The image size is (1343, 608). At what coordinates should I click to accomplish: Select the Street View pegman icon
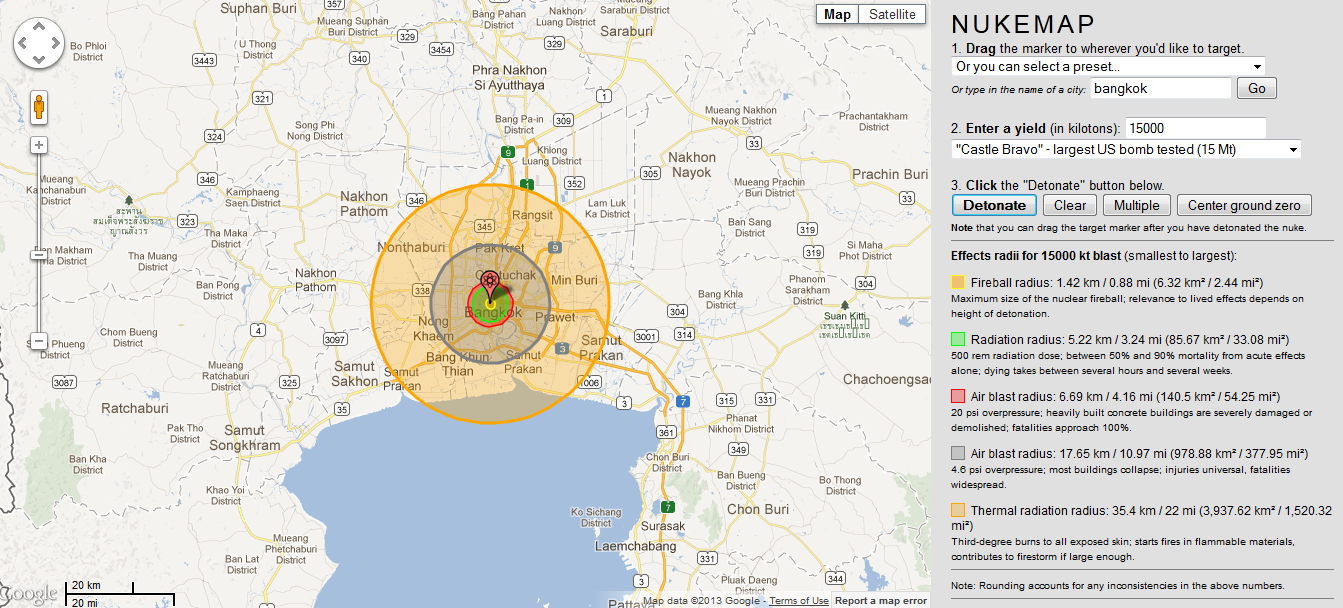39,106
